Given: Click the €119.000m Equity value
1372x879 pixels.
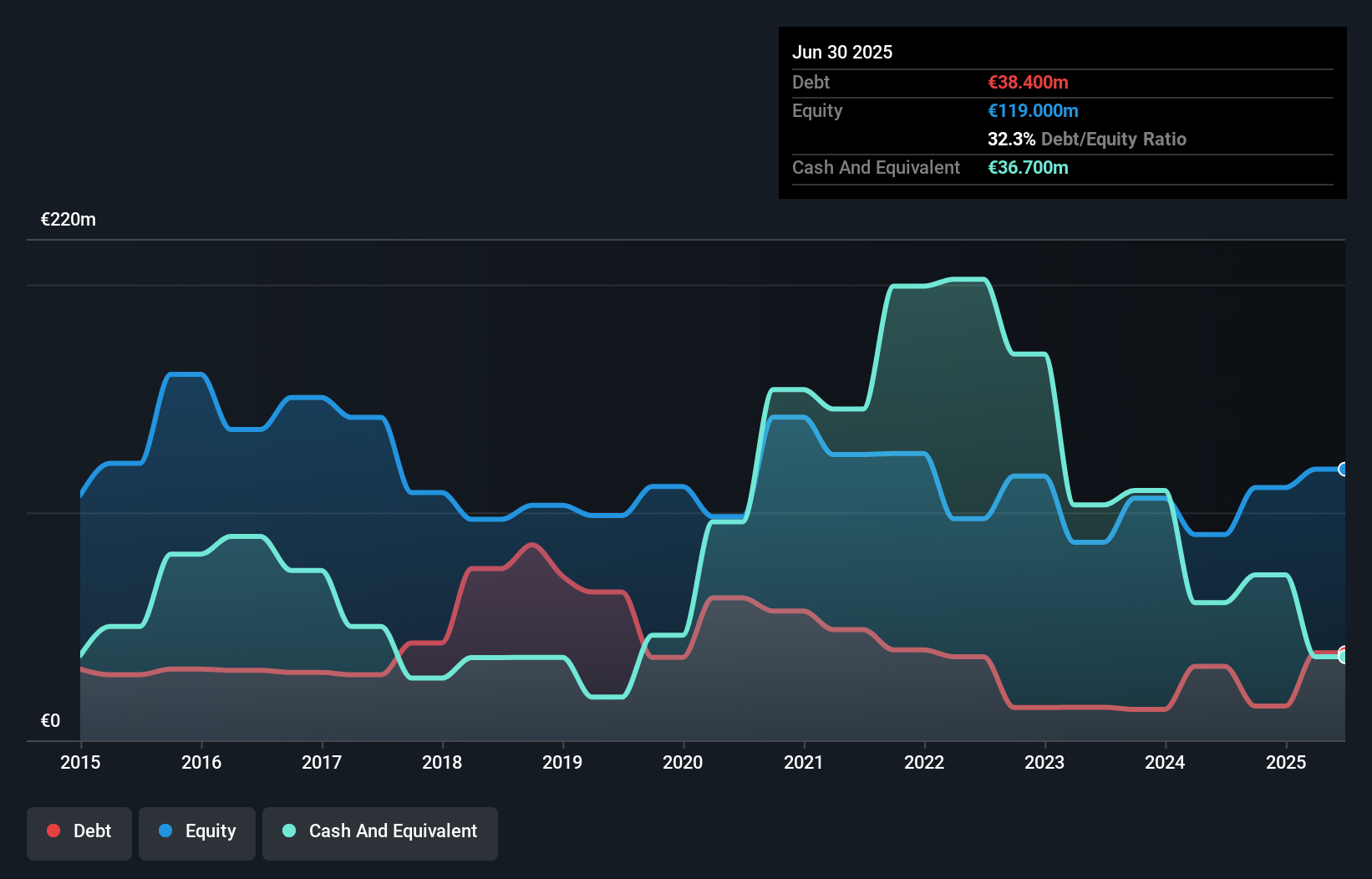Looking at the screenshot, I should (1033, 110).
